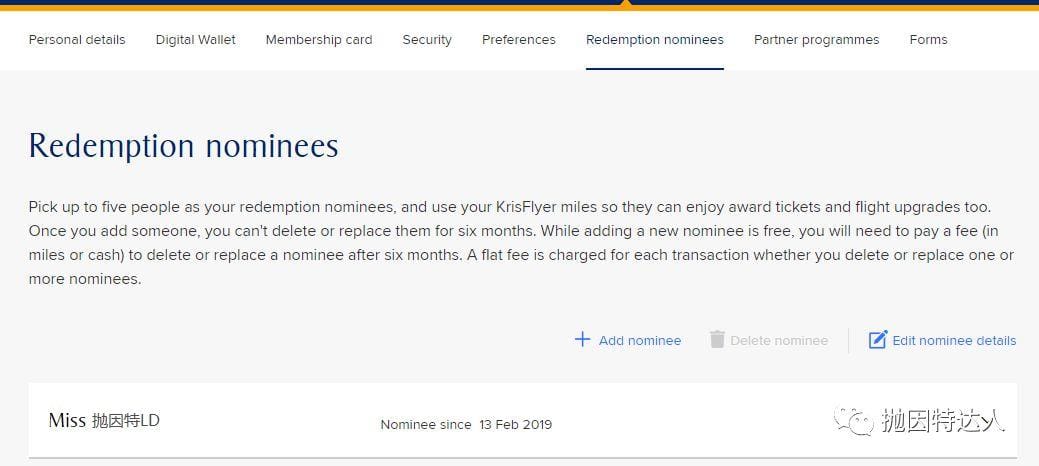The width and height of the screenshot is (1039, 466).
Task: Click the plus icon for Add nominee
Action: 582,340
